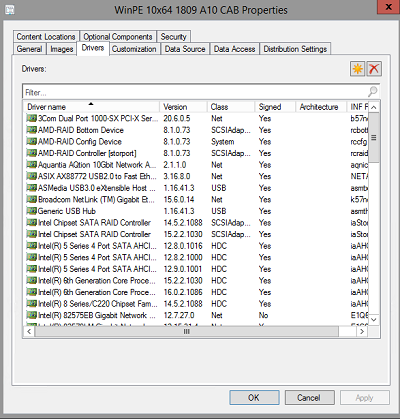Click the Apply button
Viewport: 400px width, 419px height.
(365, 398)
